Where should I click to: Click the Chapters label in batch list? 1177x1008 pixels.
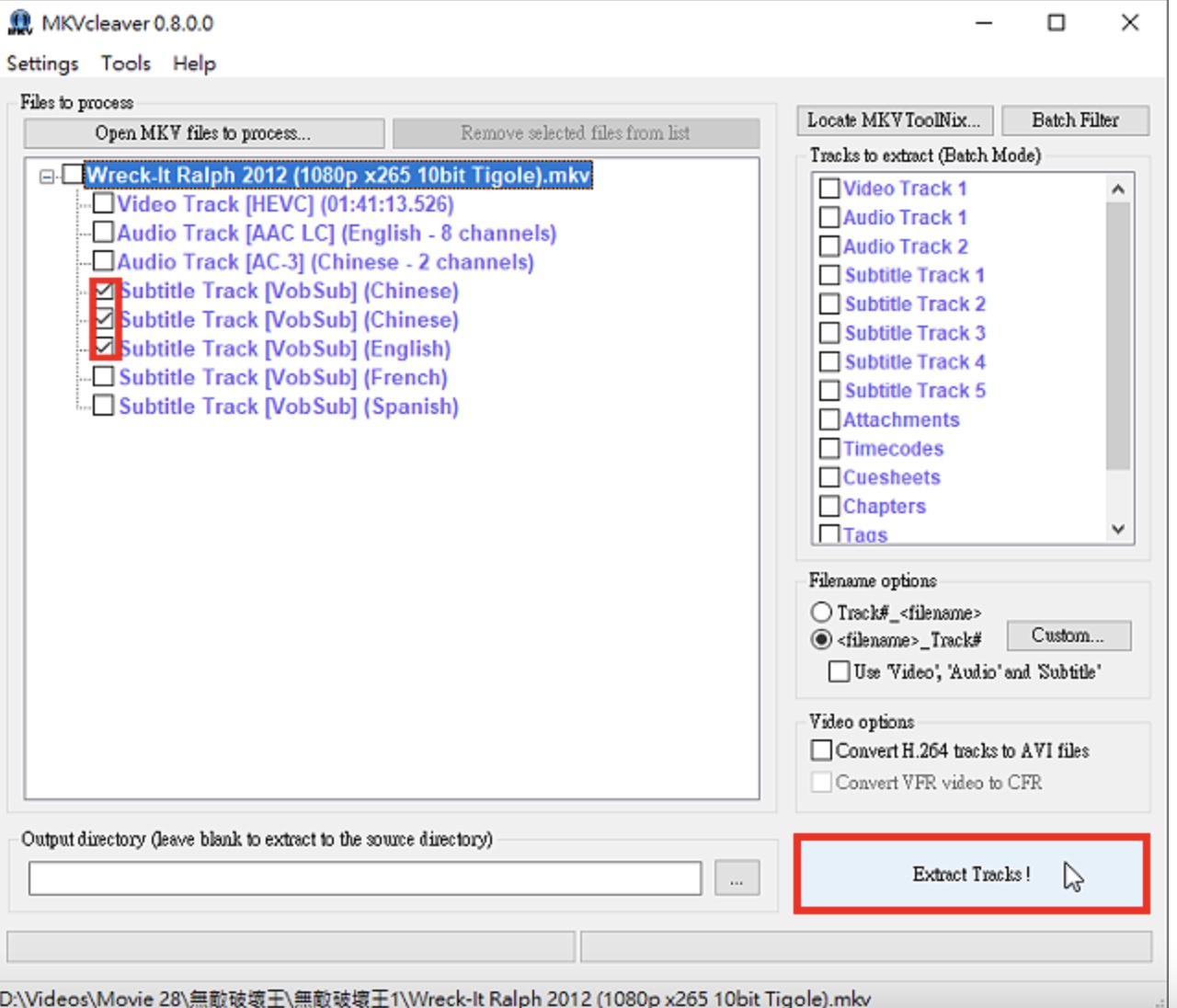885,507
